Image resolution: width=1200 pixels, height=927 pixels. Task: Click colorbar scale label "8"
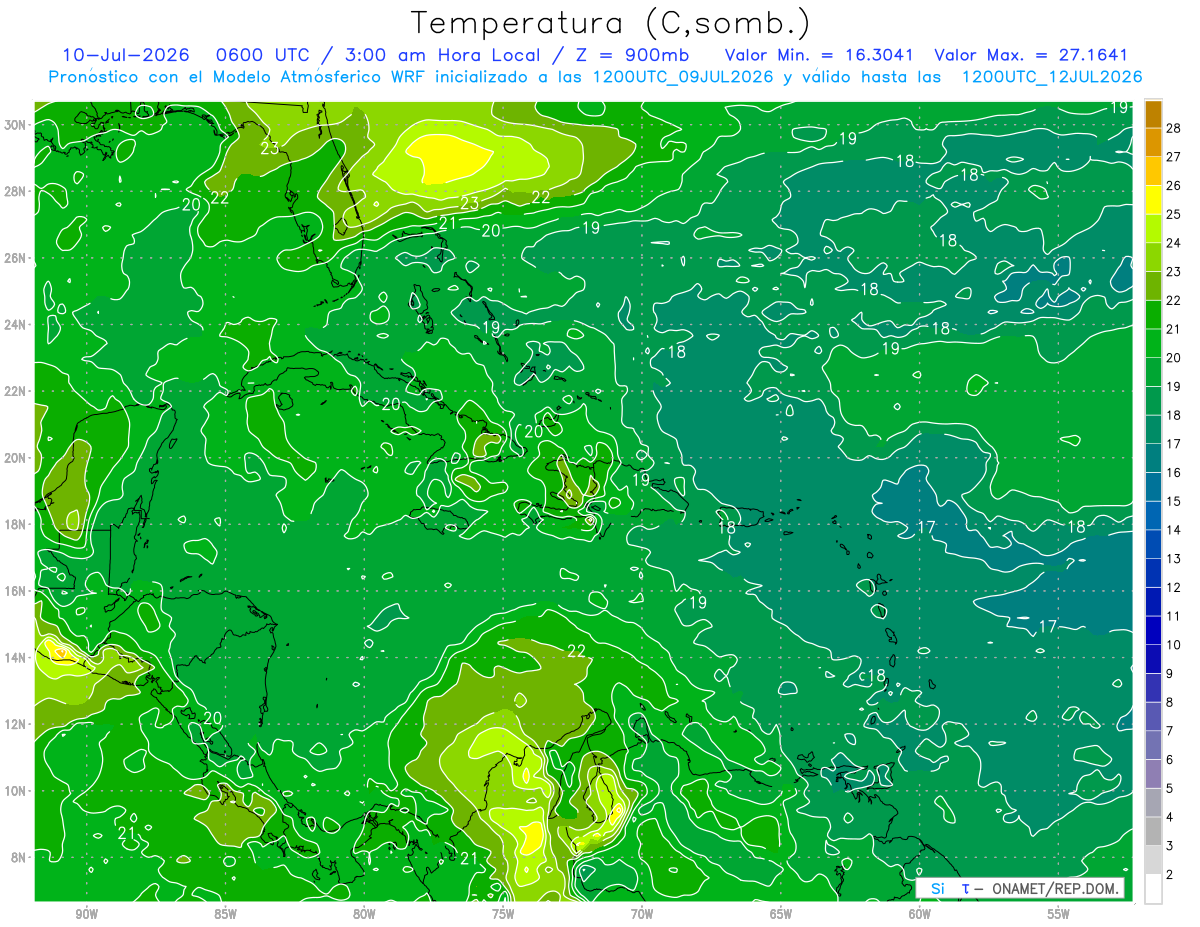[1170, 703]
